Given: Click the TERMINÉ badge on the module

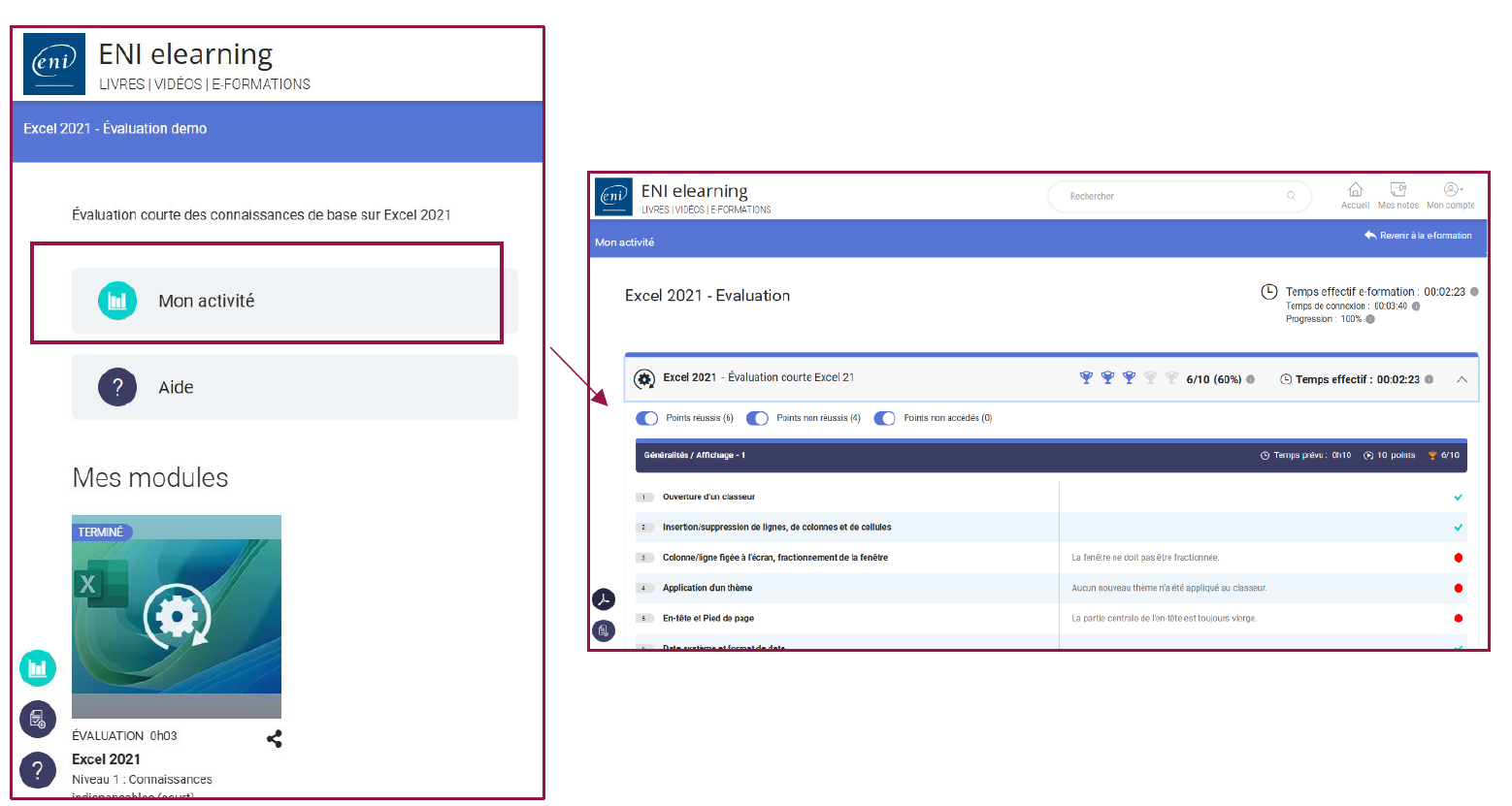Looking at the screenshot, I should click(x=101, y=532).
